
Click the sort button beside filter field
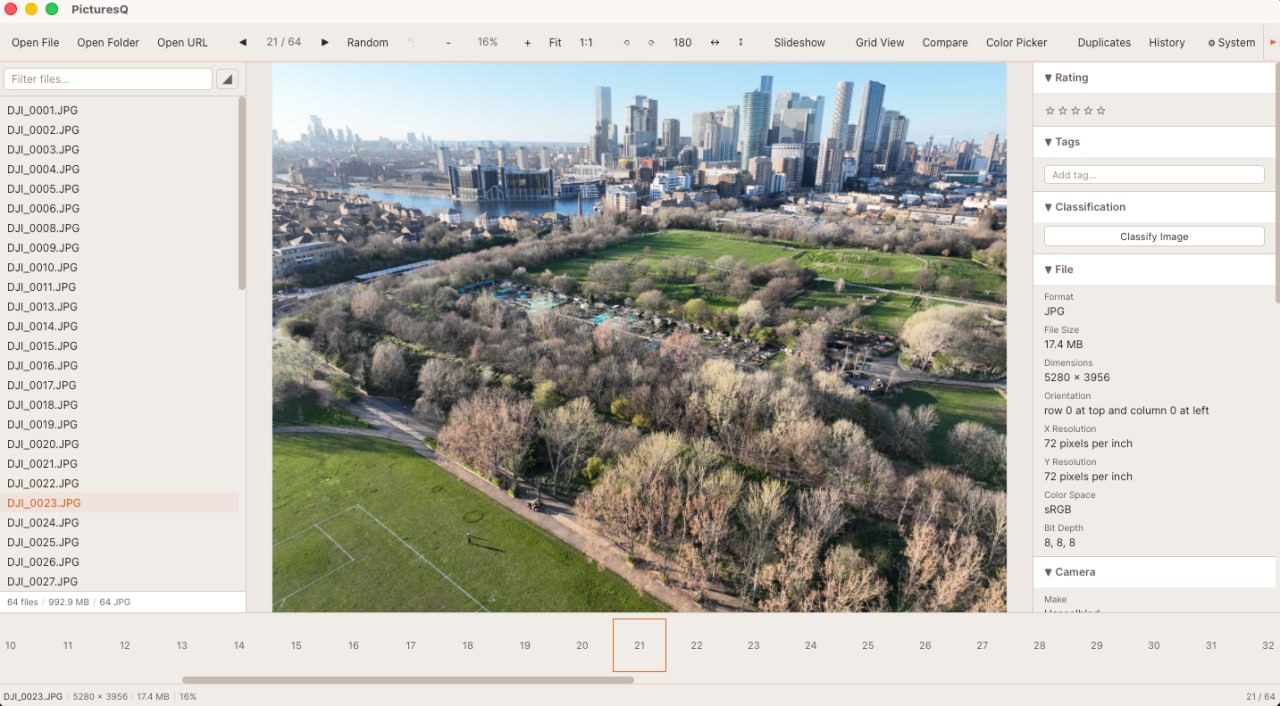(227, 79)
